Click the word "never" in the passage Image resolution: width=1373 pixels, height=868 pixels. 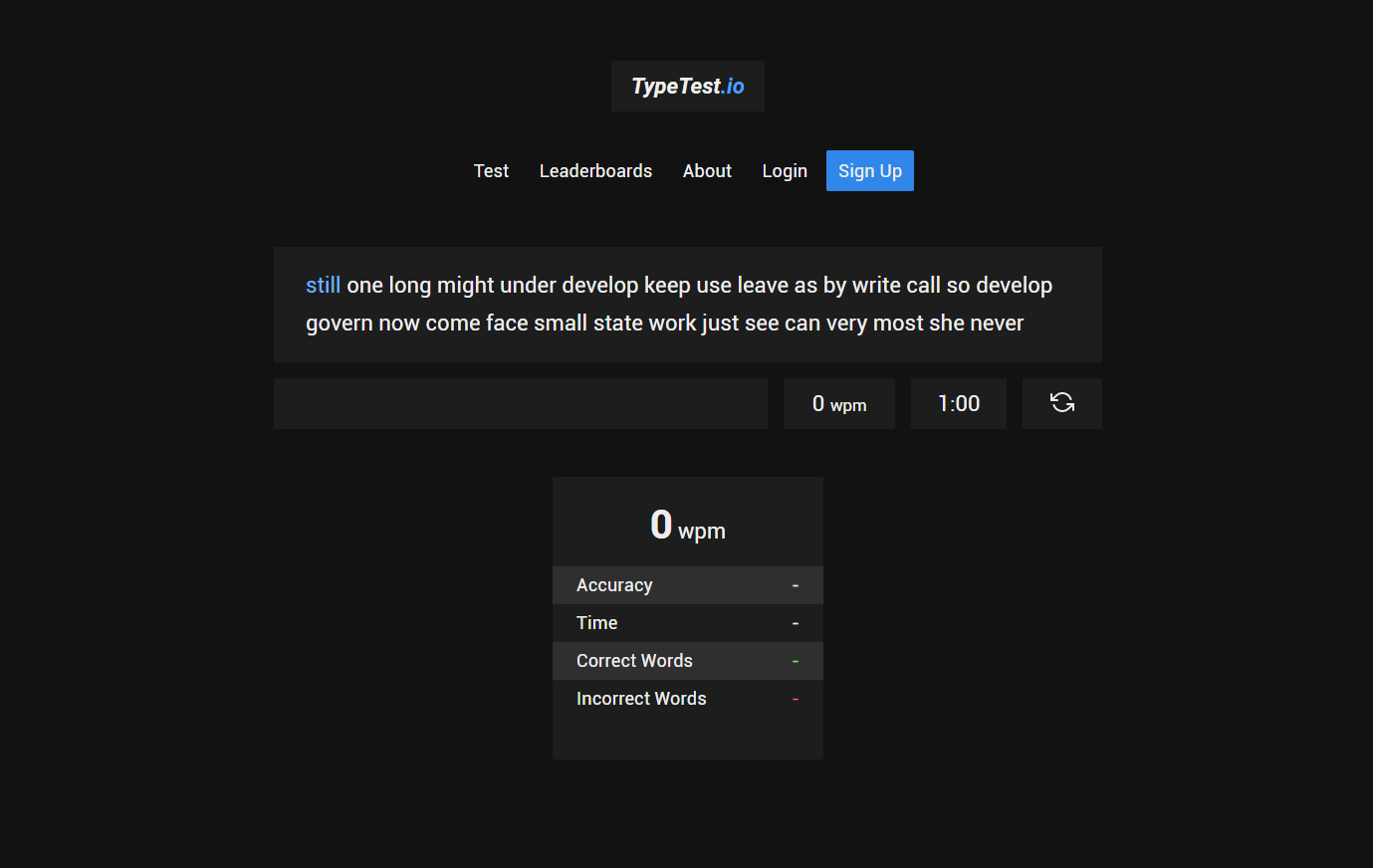(997, 324)
